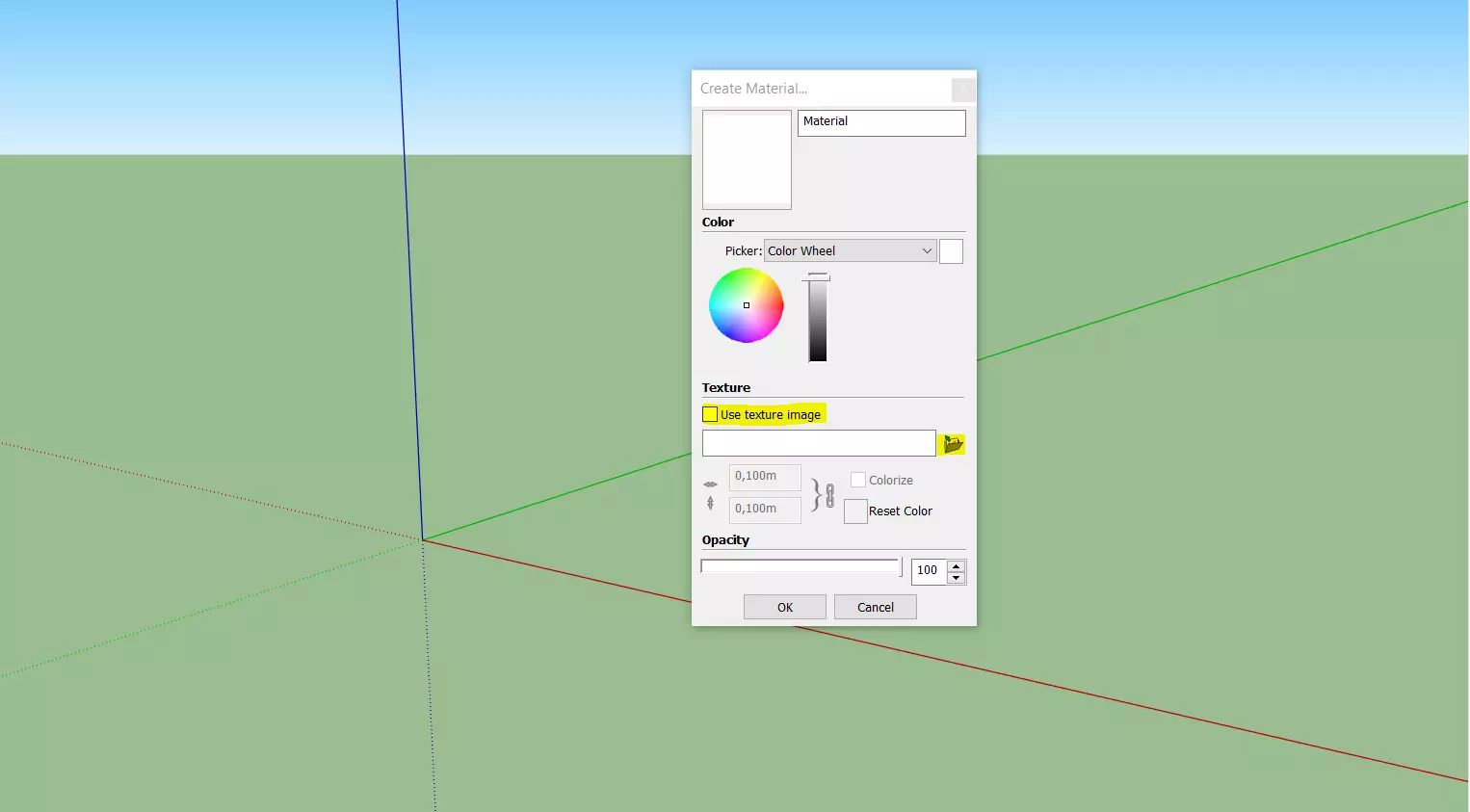
Task: Click the vertical height dimension icon
Action: pos(710,502)
